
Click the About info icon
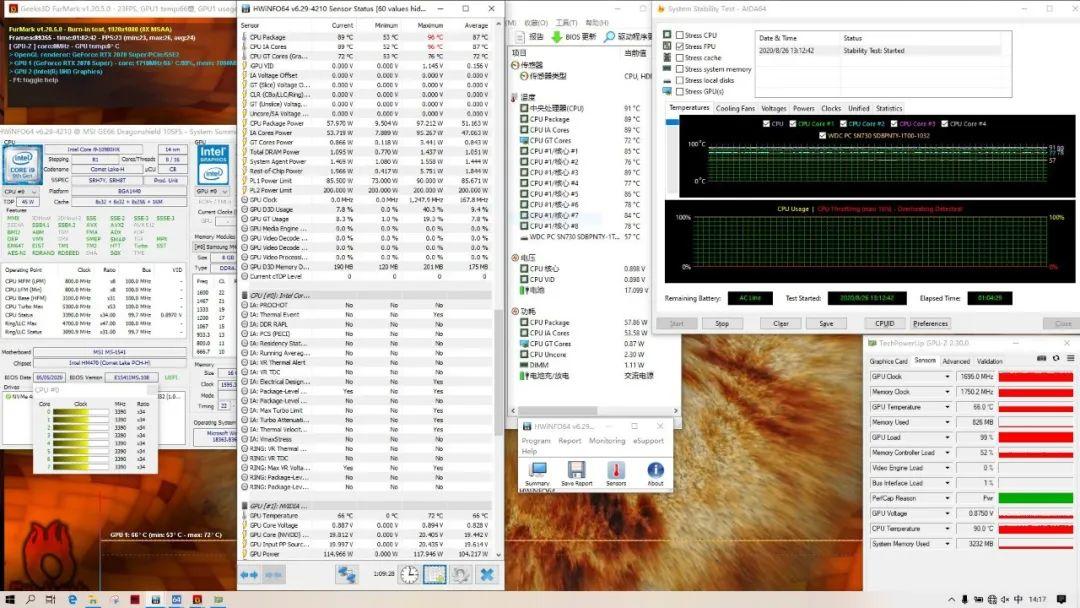[x=655, y=470]
